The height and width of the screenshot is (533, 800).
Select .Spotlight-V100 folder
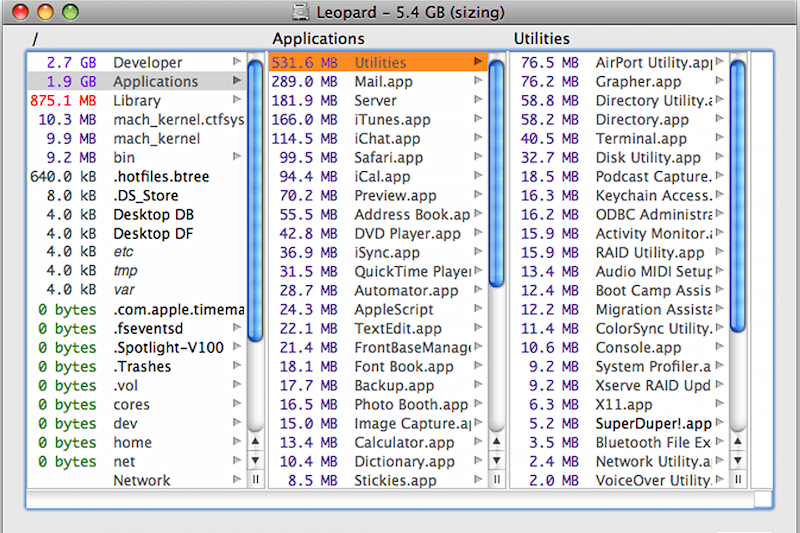137,347
